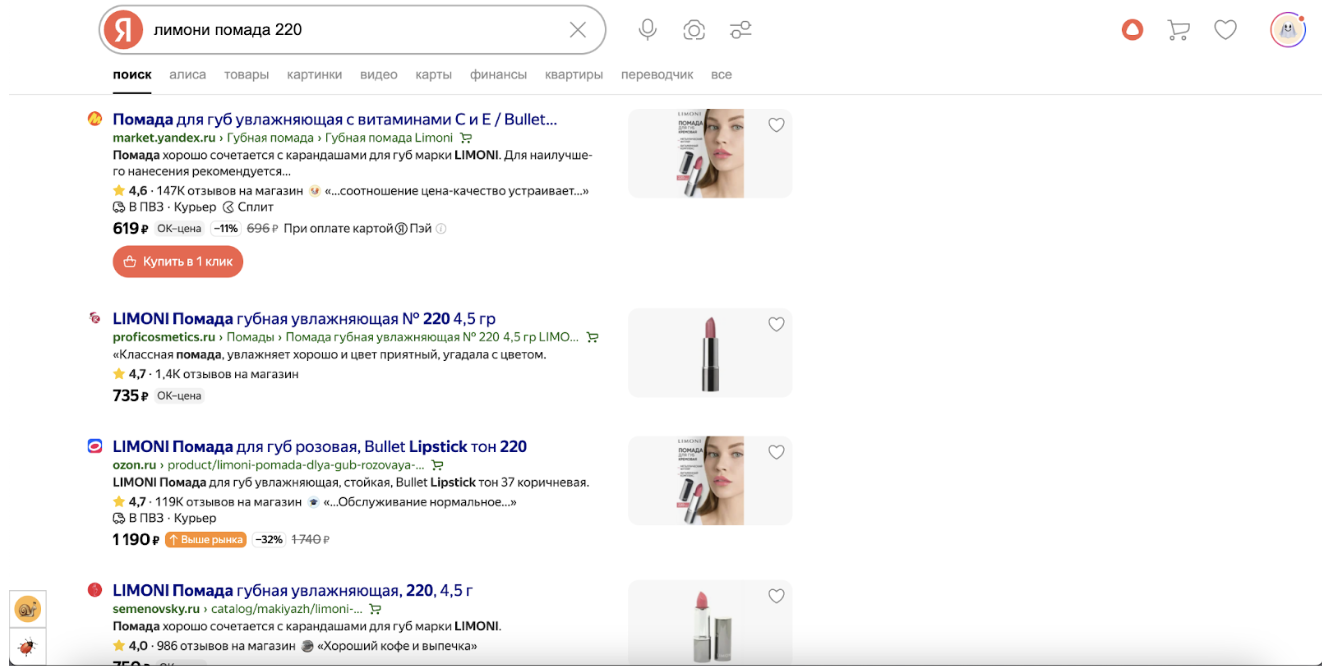The height and width of the screenshot is (668, 1322).
Task: Open the «все» services menu
Action: point(721,75)
